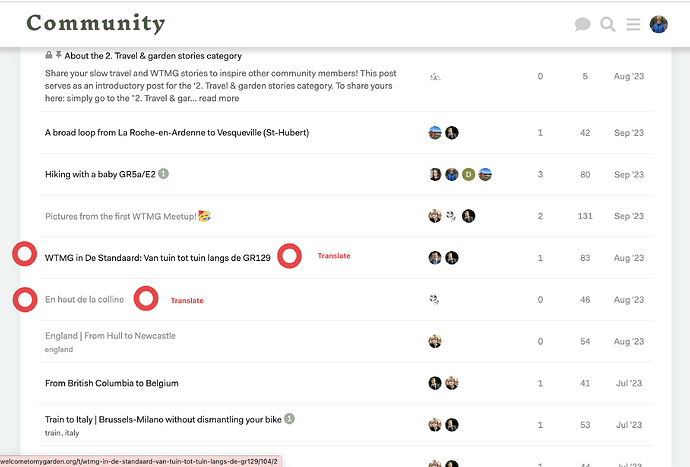Click unread badge on Train to Italy topic
The height and width of the screenshot is (467, 690).
click(x=289, y=419)
